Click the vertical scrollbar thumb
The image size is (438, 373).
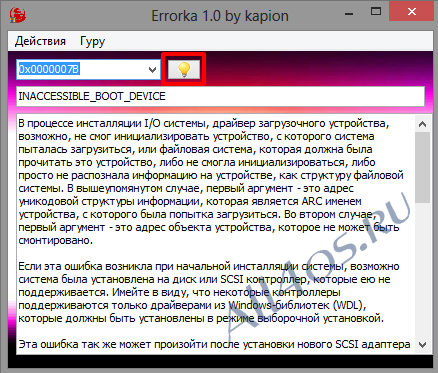pyautogui.click(x=422, y=167)
